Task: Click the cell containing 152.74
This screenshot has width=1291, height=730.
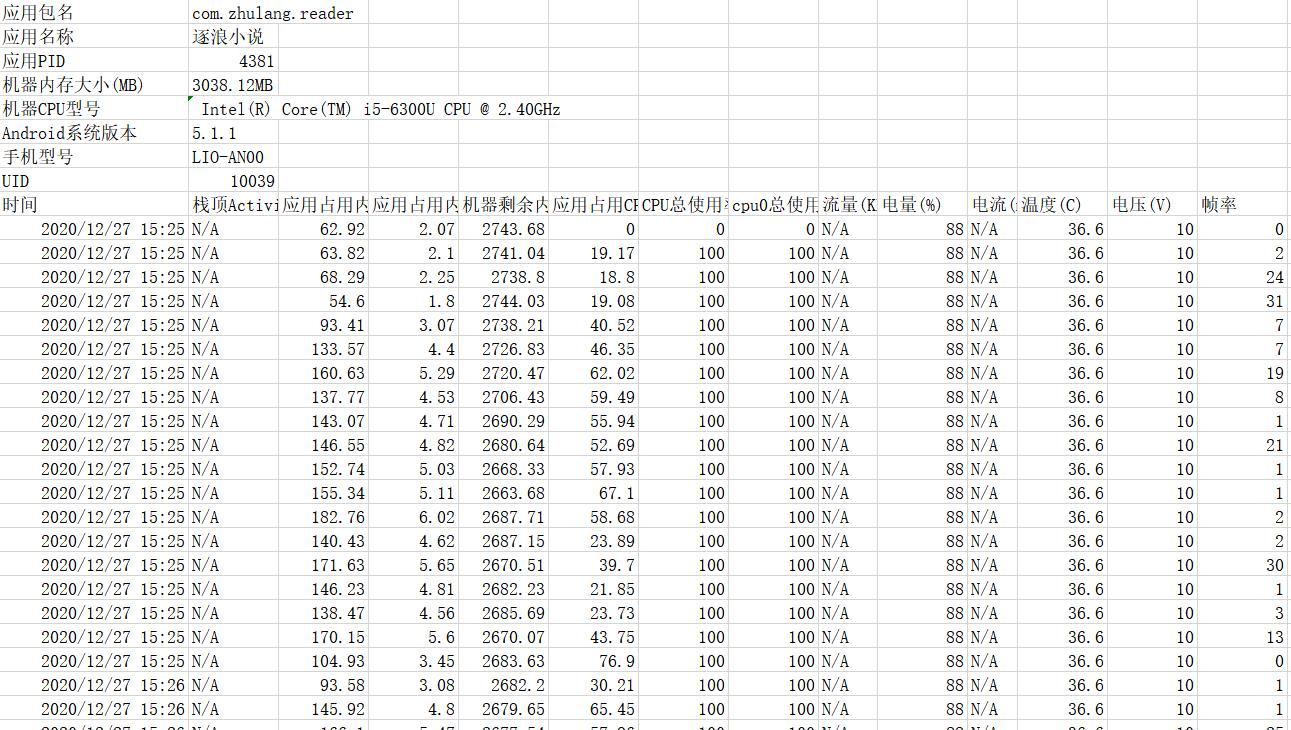Action: click(324, 469)
